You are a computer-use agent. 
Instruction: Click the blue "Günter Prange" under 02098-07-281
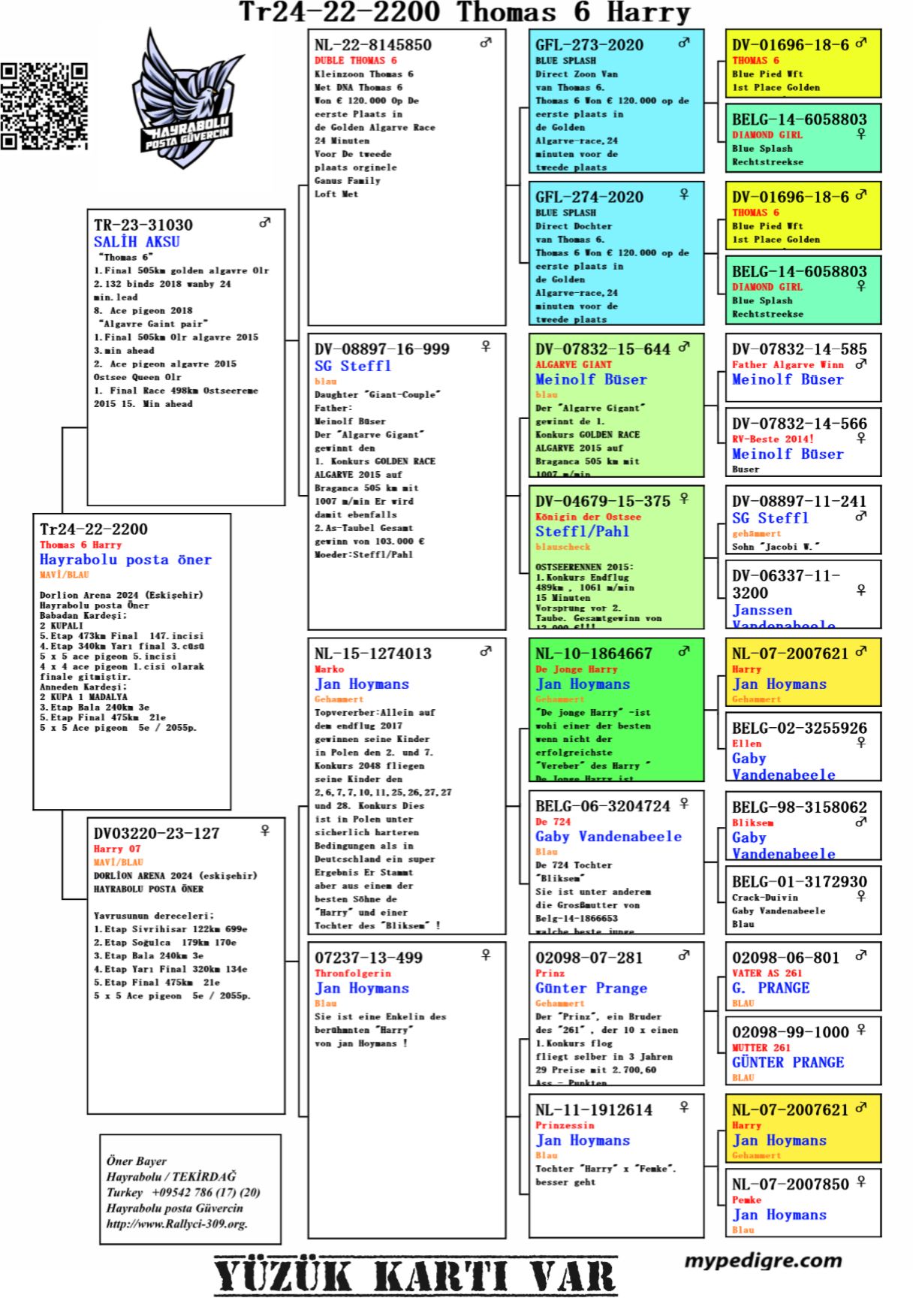click(x=592, y=988)
